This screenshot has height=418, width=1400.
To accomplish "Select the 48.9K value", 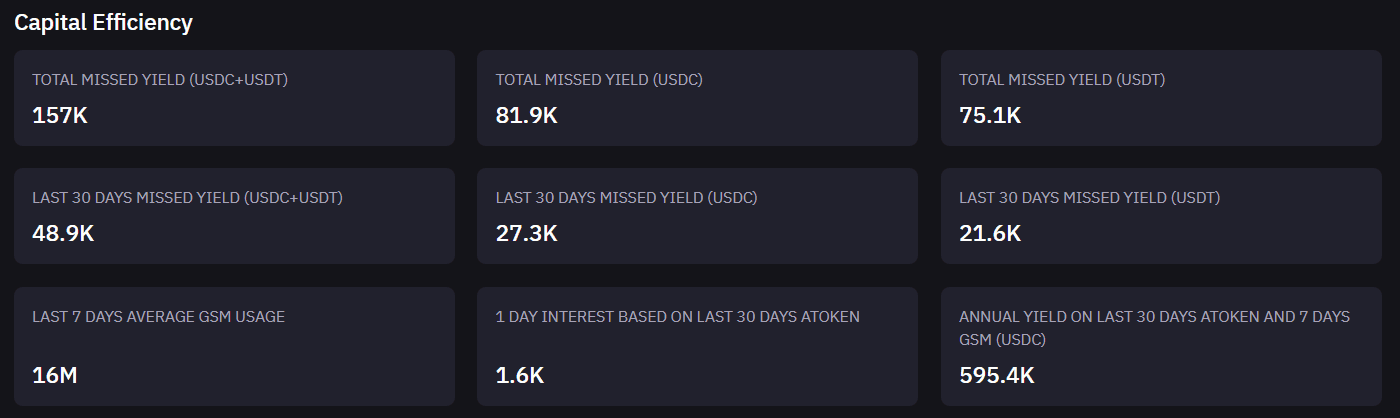I will click(x=63, y=233).
